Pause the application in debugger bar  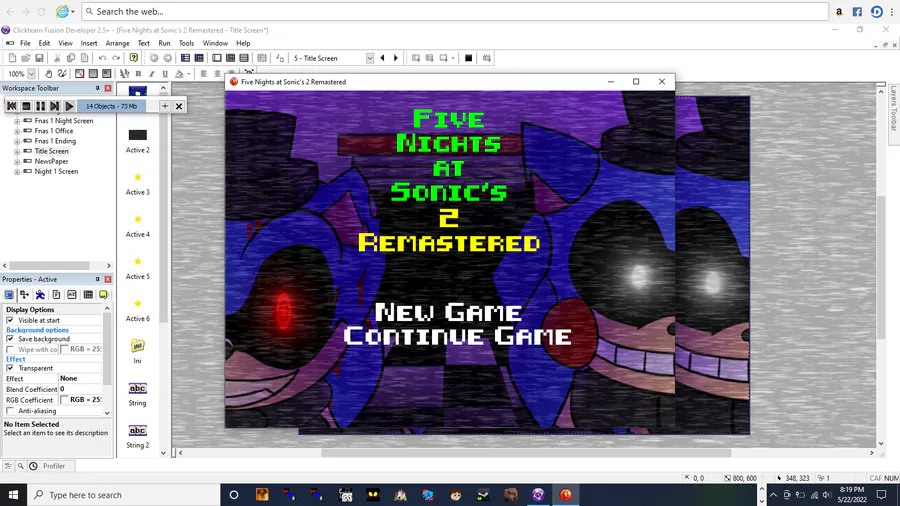(40, 106)
